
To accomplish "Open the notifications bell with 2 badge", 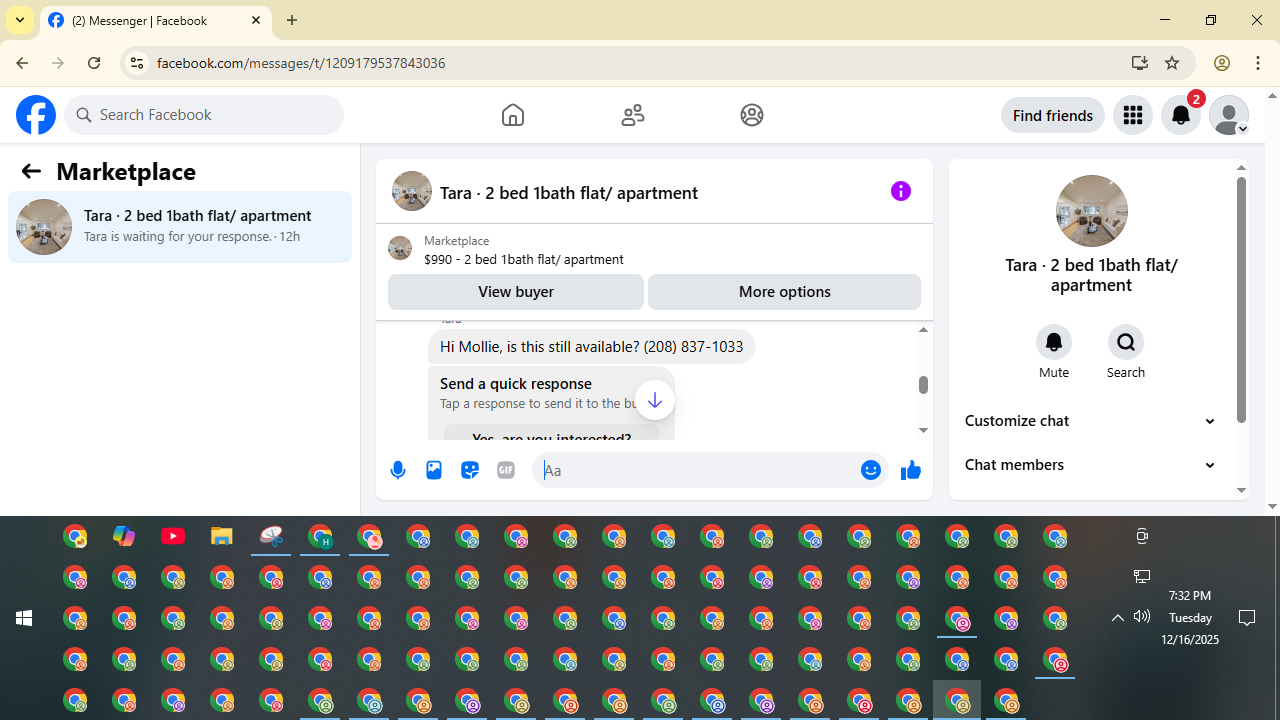I will coord(1181,115).
